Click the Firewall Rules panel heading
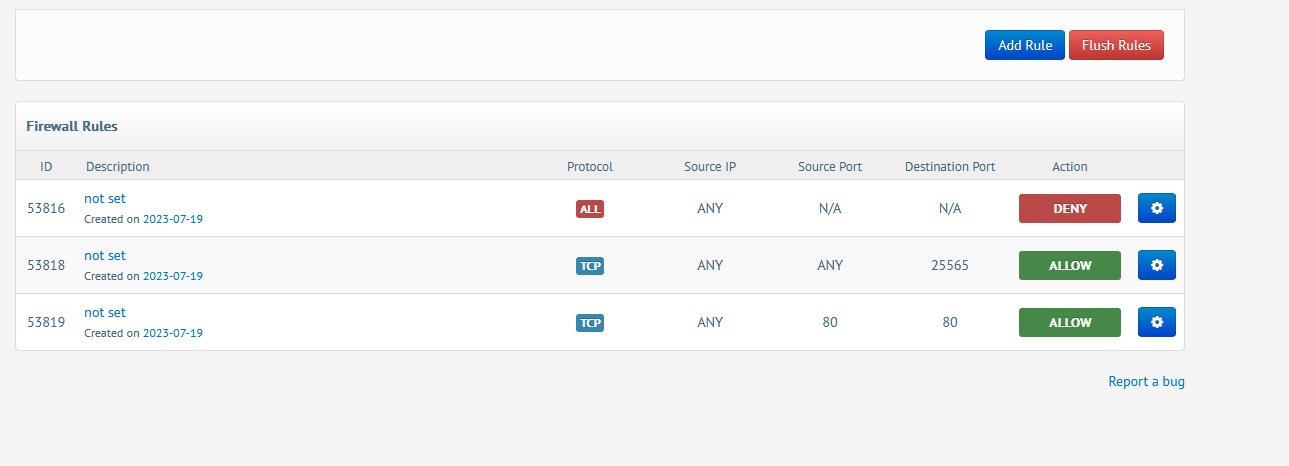The width and height of the screenshot is (1289, 466). (72, 127)
